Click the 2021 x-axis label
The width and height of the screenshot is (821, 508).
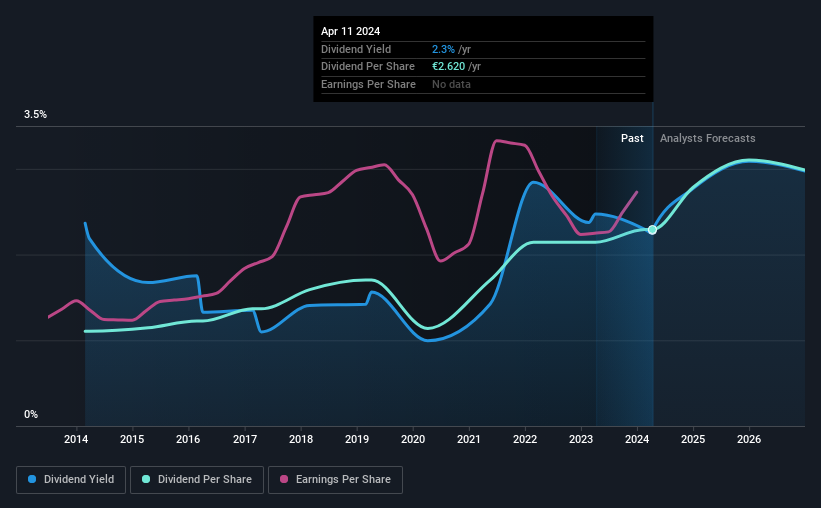(x=469, y=439)
